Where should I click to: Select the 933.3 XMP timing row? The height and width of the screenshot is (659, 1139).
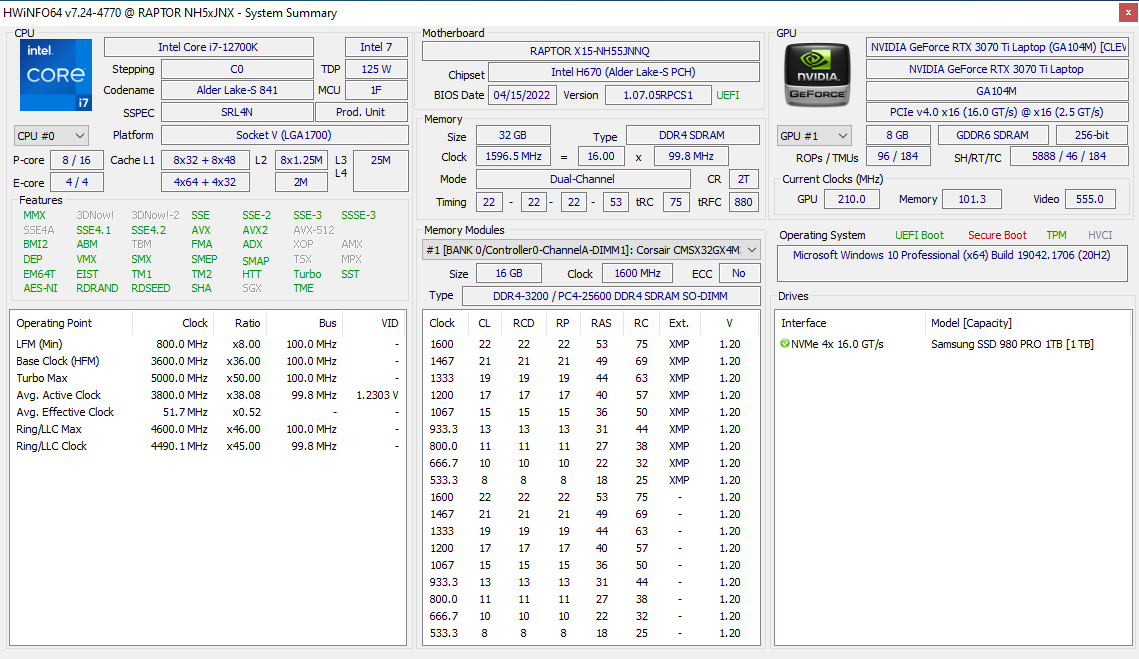(x=590, y=429)
